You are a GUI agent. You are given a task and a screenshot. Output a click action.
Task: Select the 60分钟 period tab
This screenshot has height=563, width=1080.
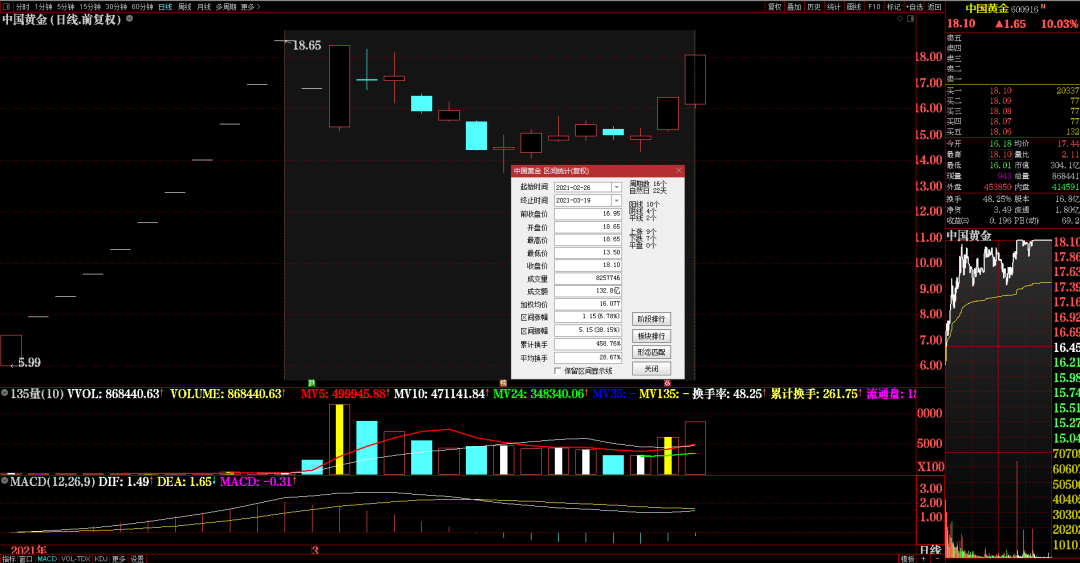142,6
